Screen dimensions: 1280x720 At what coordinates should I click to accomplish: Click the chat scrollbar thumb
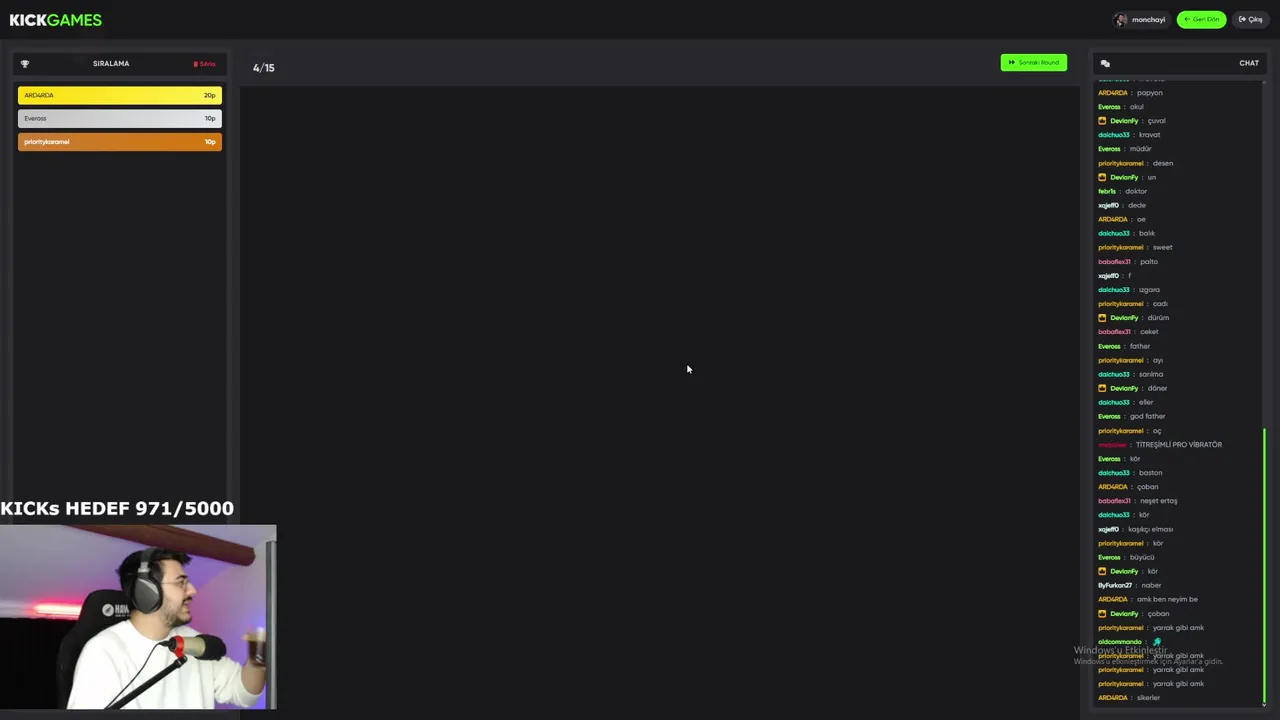[x=1264, y=565]
